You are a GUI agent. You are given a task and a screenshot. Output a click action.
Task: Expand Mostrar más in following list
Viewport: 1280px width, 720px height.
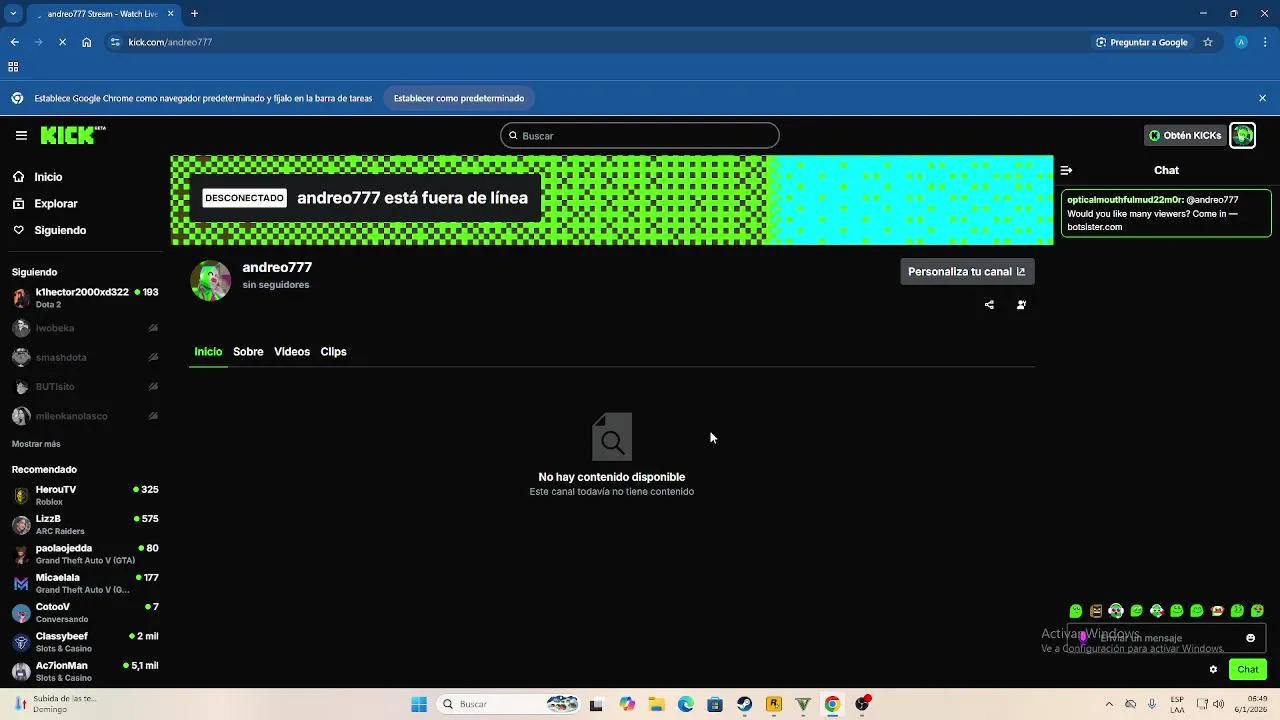36,444
